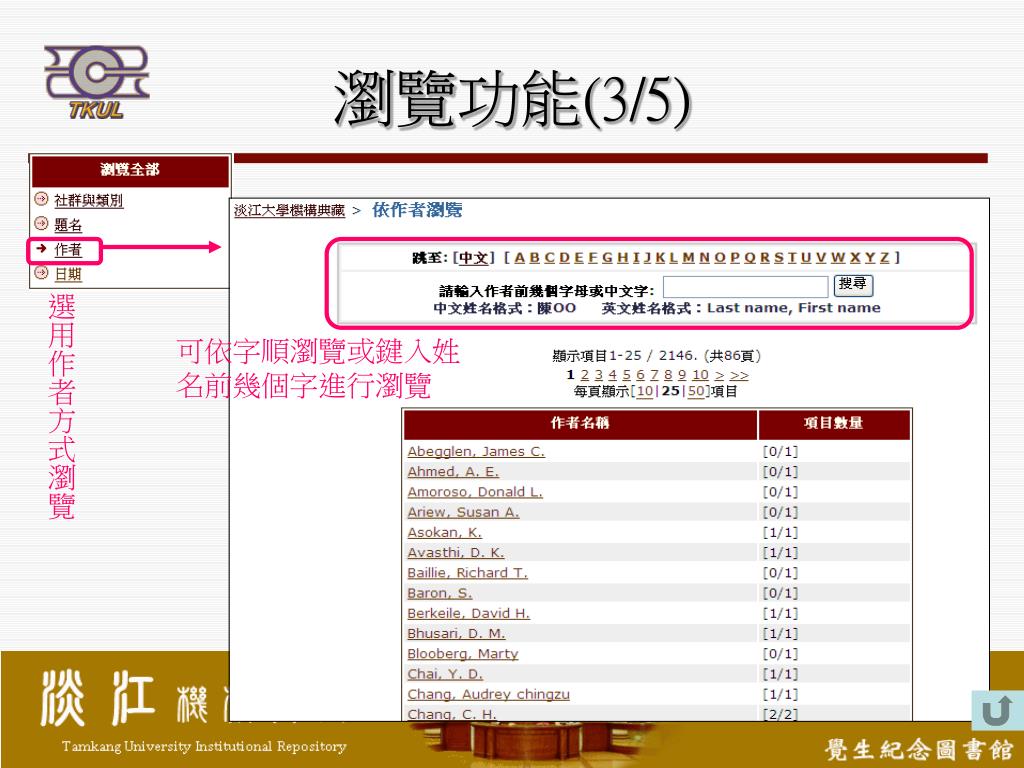Show 10 items per page
Screen dimensions: 1024x768
[x=645, y=391]
